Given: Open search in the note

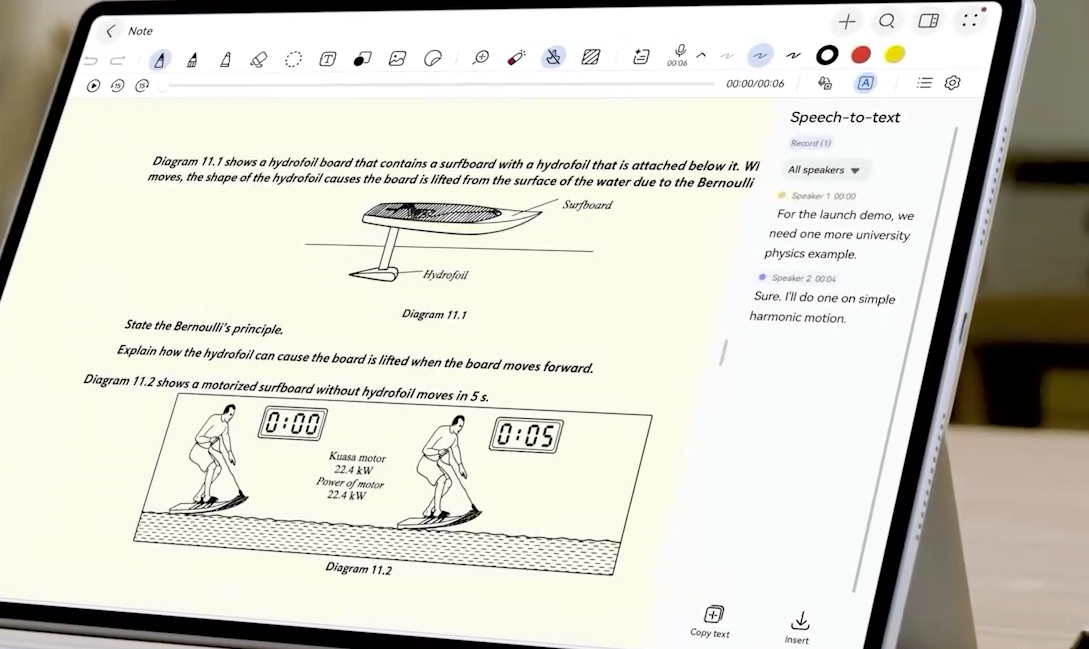Looking at the screenshot, I should pyautogui.click(x=887, y=21).
